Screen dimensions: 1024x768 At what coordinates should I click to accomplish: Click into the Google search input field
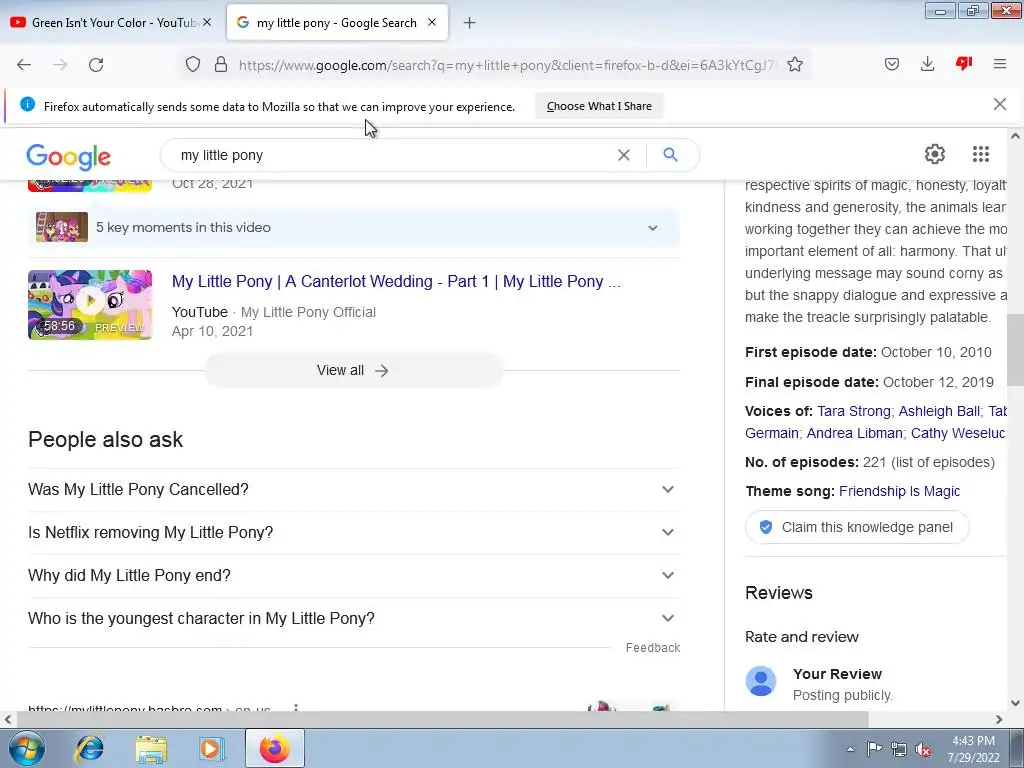coord(392,155)
